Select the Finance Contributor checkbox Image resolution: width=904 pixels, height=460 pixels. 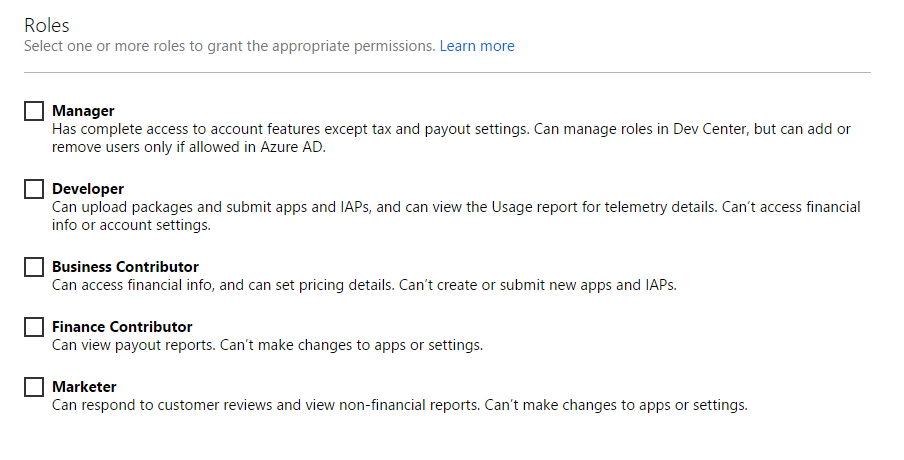34,327
